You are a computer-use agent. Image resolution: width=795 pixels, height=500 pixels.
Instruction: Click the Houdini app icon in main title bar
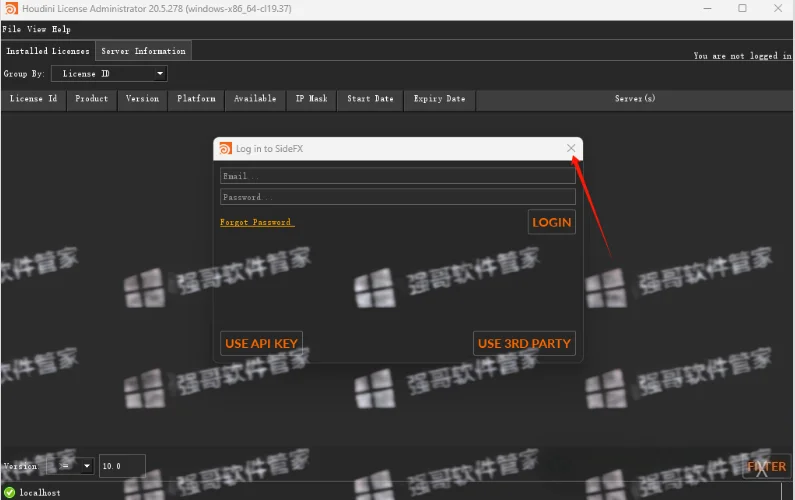coord(11,8)
